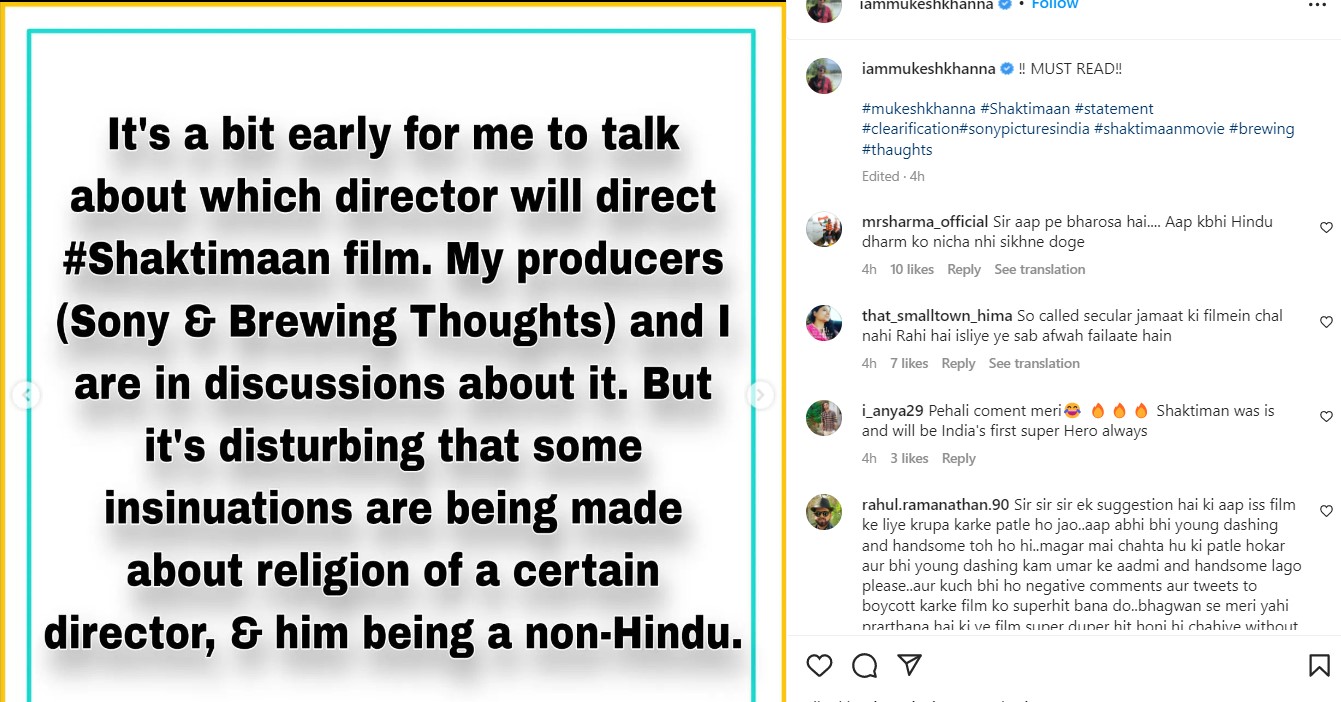Go to previous slide of the post

tap(26, 395)
